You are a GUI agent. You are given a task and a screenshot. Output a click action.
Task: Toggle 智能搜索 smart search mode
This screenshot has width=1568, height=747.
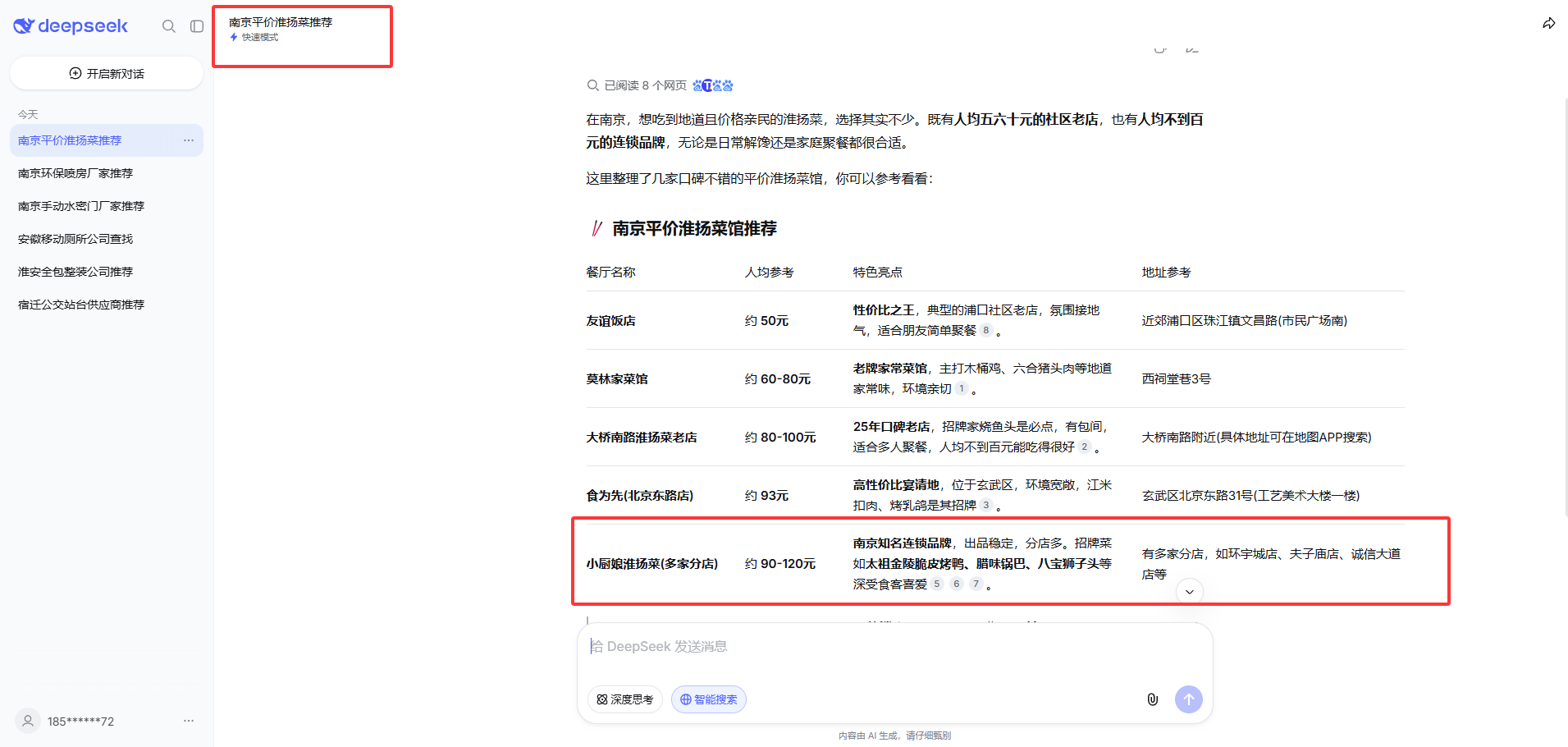[x=709, y=699]
